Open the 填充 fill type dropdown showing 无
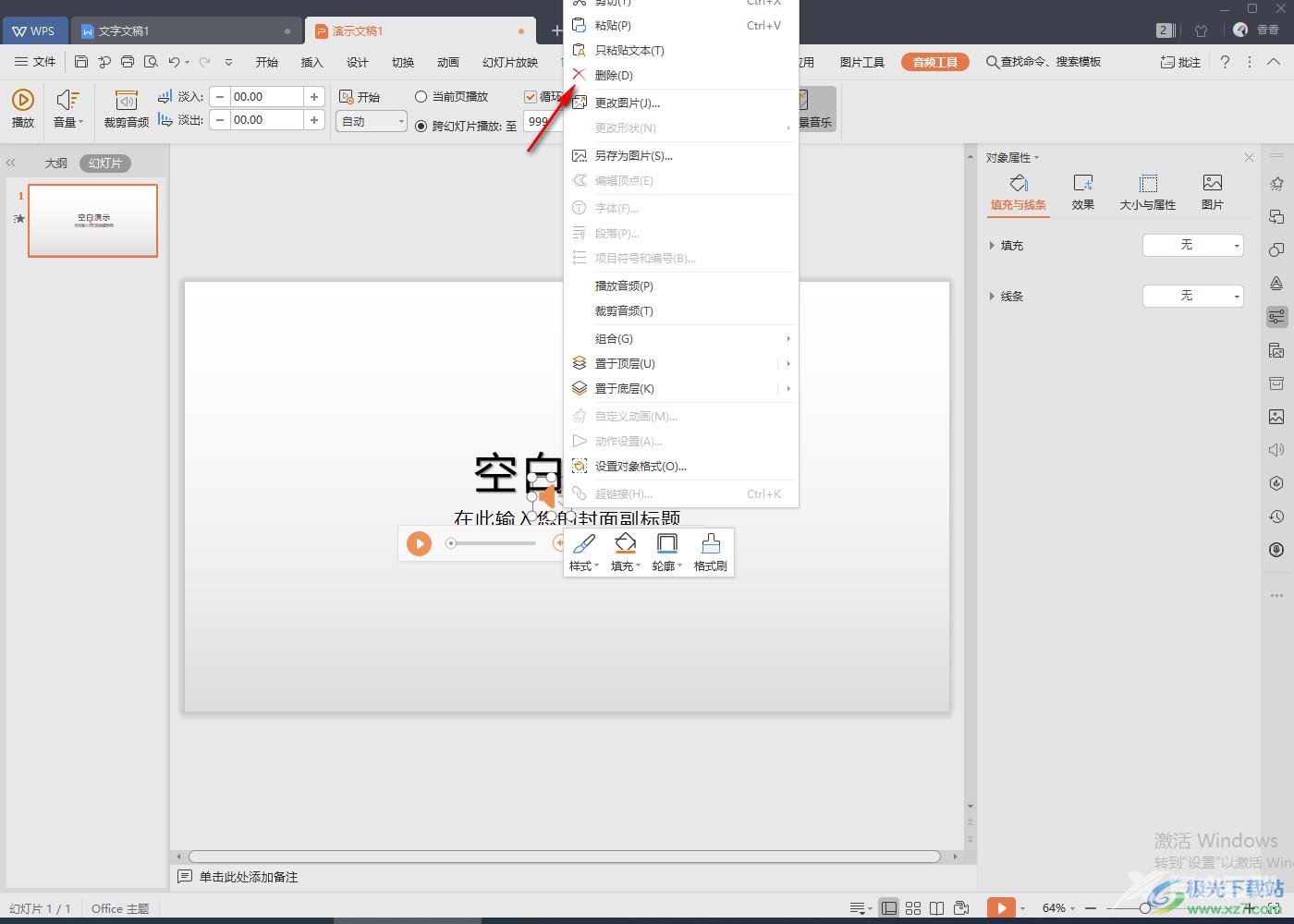This screenshot has width=1294, height=924. point(1192,245)
